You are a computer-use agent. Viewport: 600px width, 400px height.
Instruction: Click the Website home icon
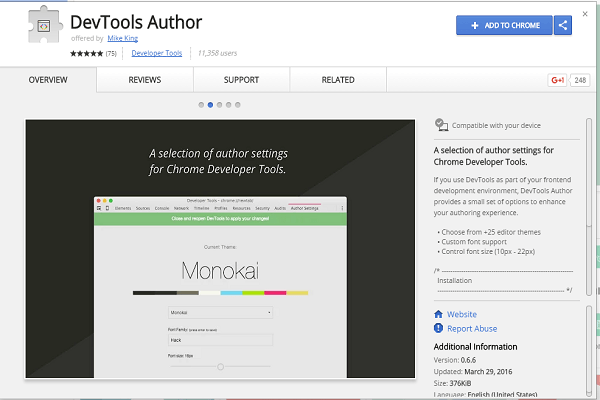coord(439,314)
